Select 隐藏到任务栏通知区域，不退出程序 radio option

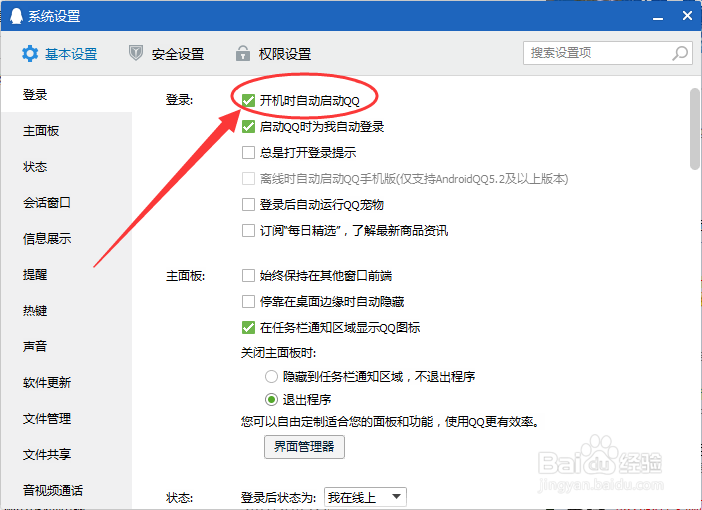coord(271,377)
